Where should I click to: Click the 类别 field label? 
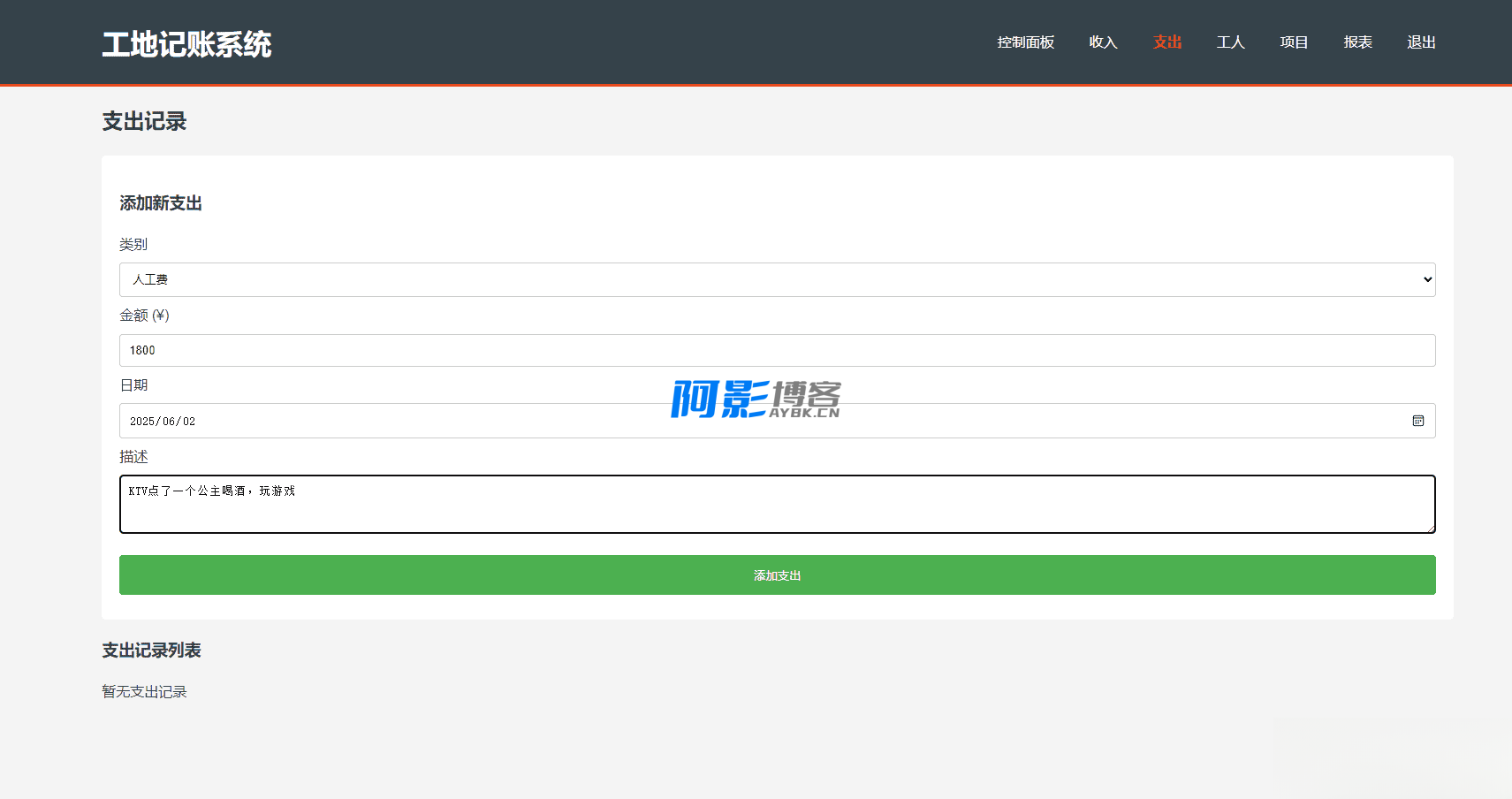(x=133, y=244)
